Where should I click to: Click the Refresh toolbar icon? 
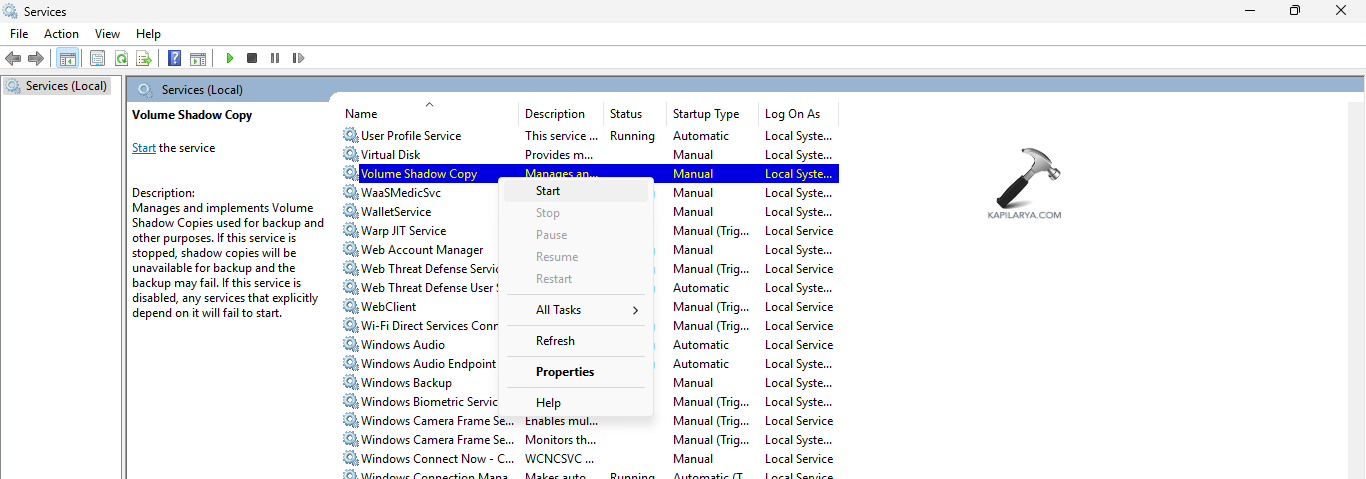tap(121, 58)
